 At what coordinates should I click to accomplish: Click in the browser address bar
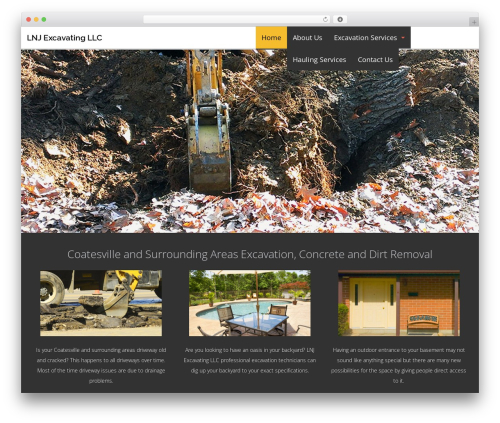point(237,20)
